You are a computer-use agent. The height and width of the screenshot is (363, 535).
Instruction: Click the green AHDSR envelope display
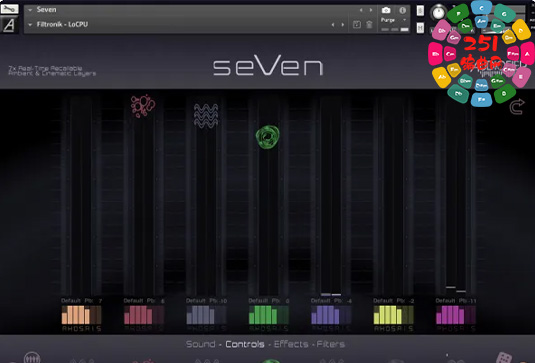(x=269, y=315)
